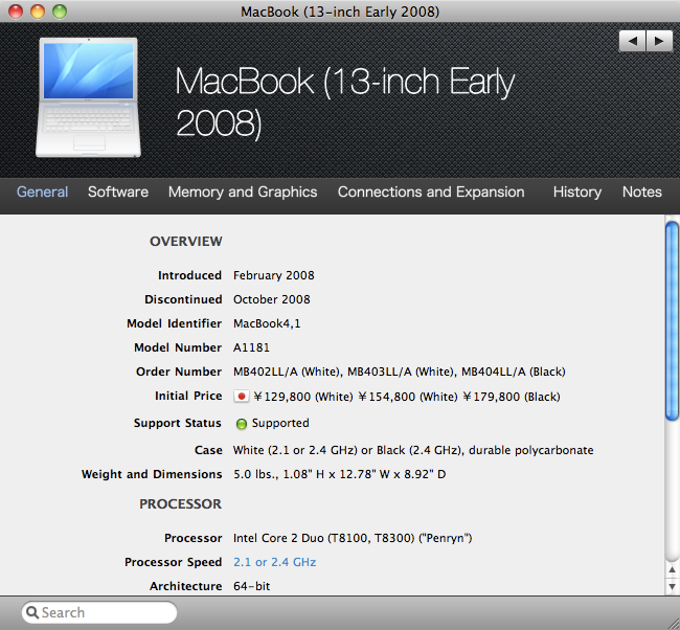
Task: Click the Weight and Dimensions label
Action: (151, 474)
